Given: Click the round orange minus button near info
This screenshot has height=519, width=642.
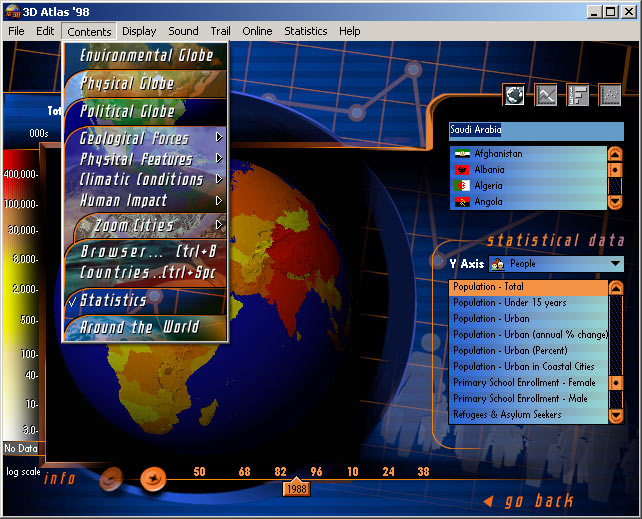Looking at the screenshot, I should (x=111, y=479).
